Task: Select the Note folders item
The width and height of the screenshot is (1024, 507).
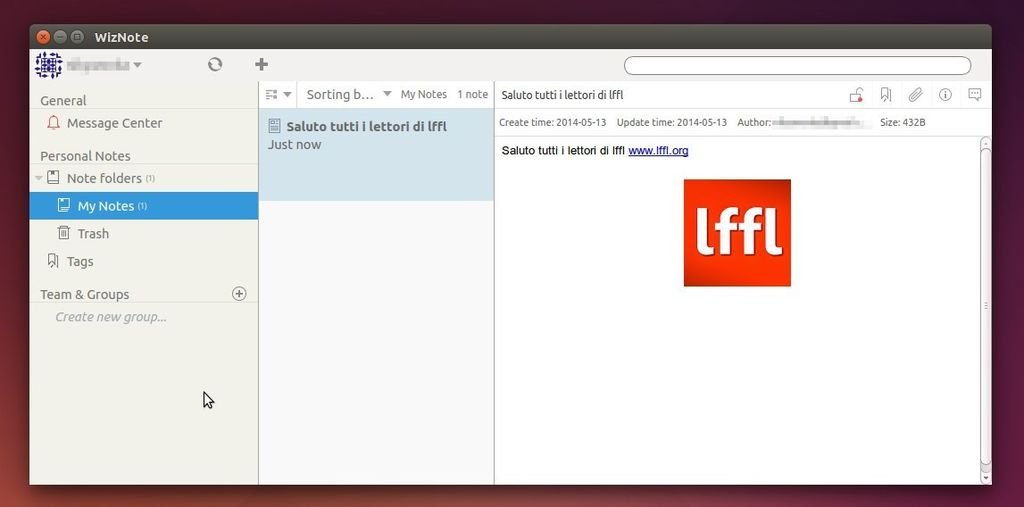Action: [x=144, y=178]
